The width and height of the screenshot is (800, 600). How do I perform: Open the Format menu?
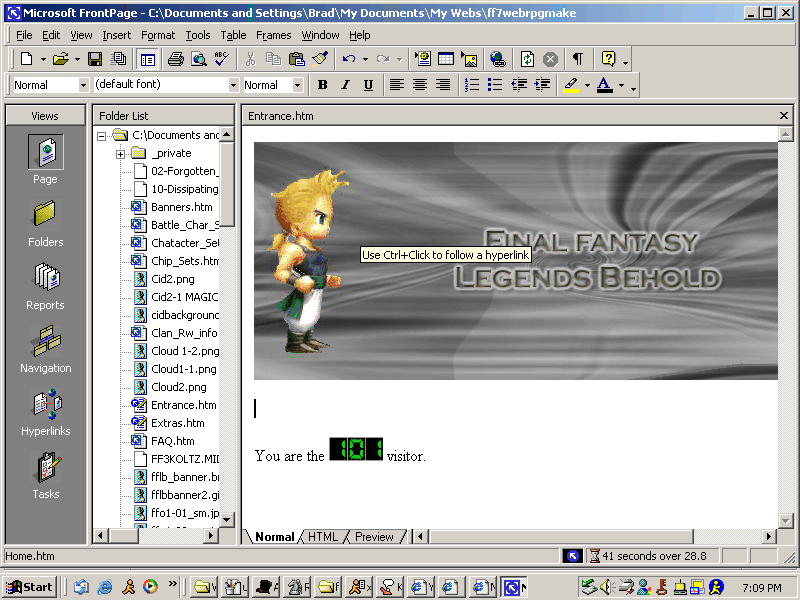tap(158, 35)
